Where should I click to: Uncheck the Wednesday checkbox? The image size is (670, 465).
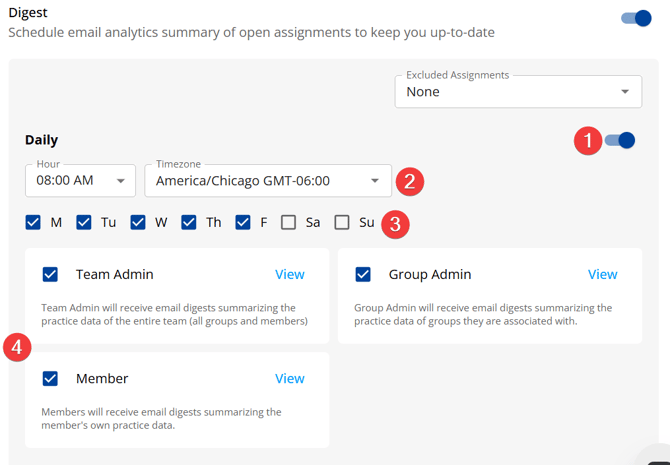[x=138, y=222]
